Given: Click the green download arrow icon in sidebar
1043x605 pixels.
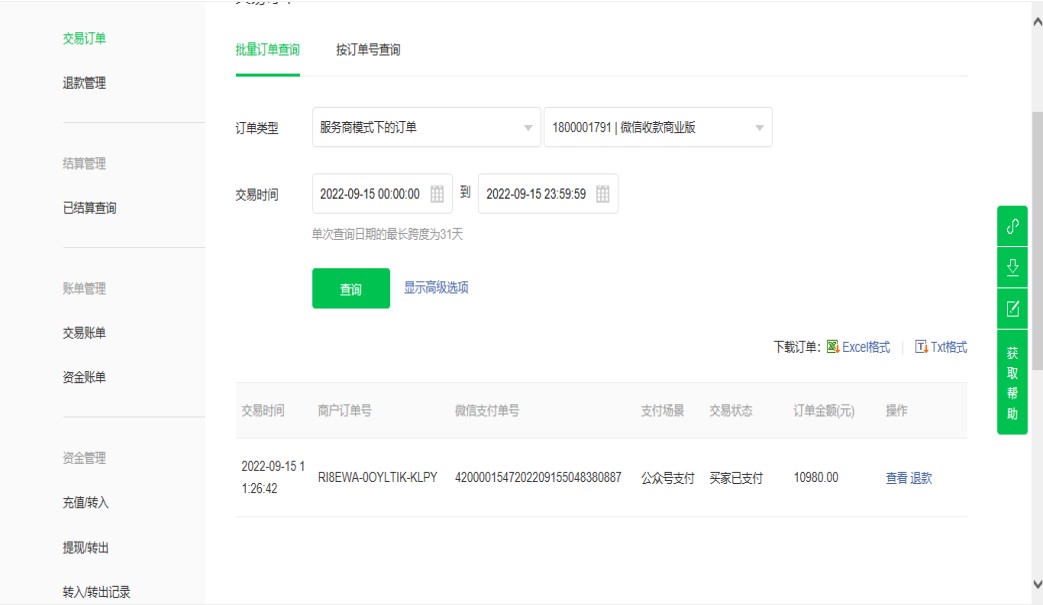Looking at the screenshot, I should point(1012,267).
